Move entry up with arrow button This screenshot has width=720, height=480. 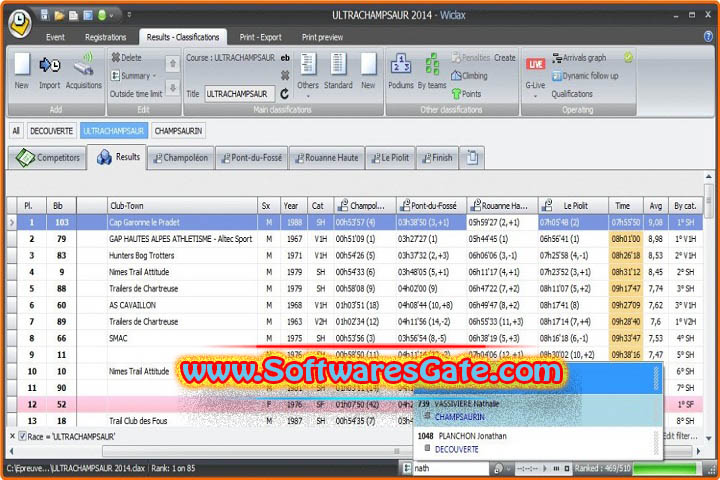173,63
